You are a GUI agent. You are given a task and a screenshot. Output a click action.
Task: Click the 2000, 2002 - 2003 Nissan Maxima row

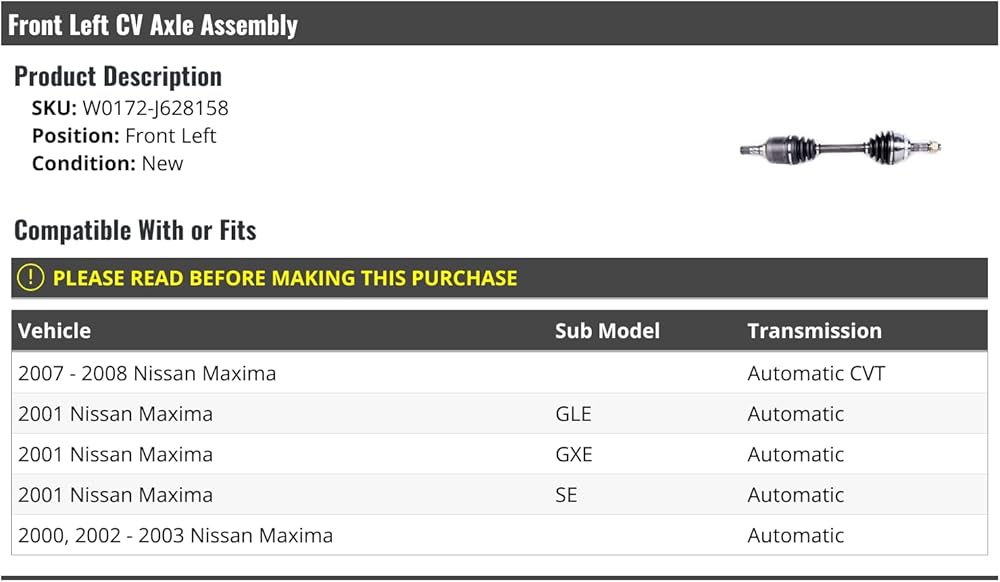click(499, 535)
